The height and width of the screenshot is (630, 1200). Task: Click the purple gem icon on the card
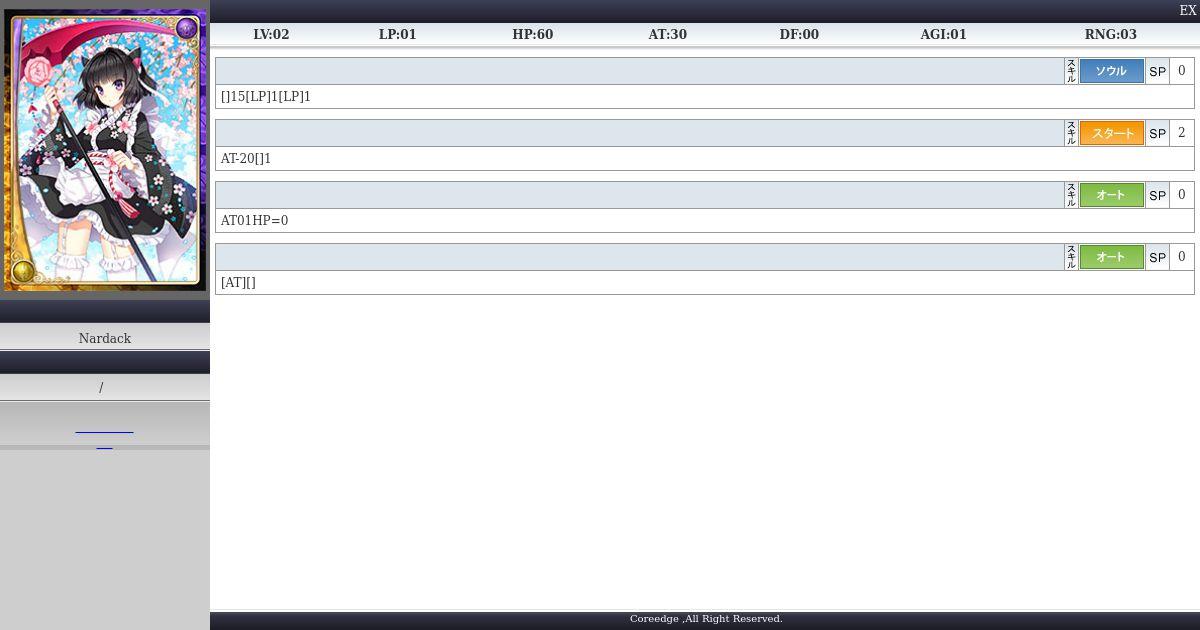coord(186,28)
